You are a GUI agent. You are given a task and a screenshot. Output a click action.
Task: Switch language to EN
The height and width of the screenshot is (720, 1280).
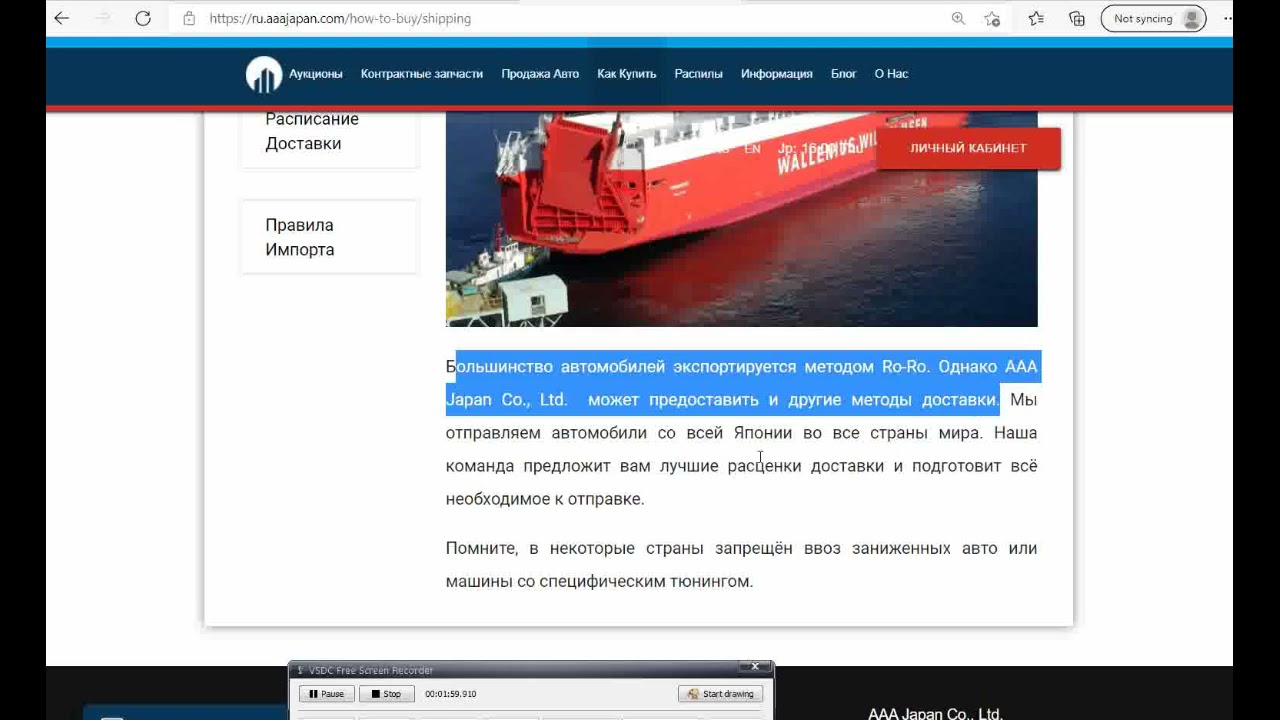[753, 148]
